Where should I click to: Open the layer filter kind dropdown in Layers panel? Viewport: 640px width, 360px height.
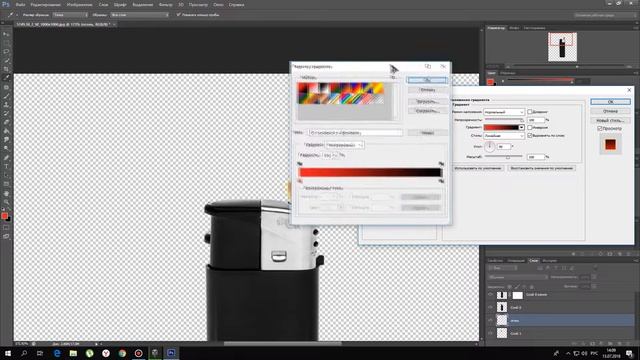coord(502,268)
